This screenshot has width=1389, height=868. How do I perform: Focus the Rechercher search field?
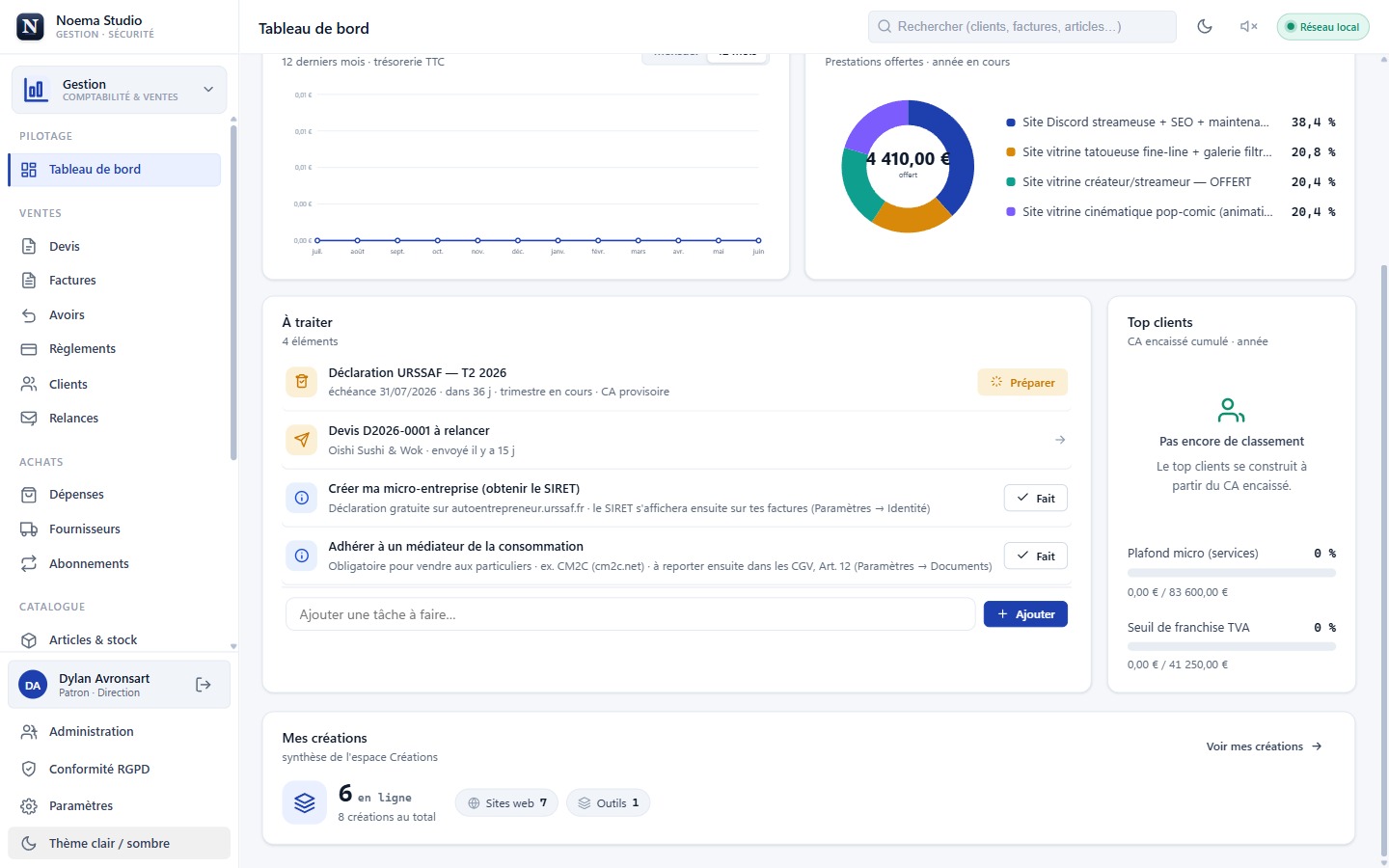click(1022, 27)
